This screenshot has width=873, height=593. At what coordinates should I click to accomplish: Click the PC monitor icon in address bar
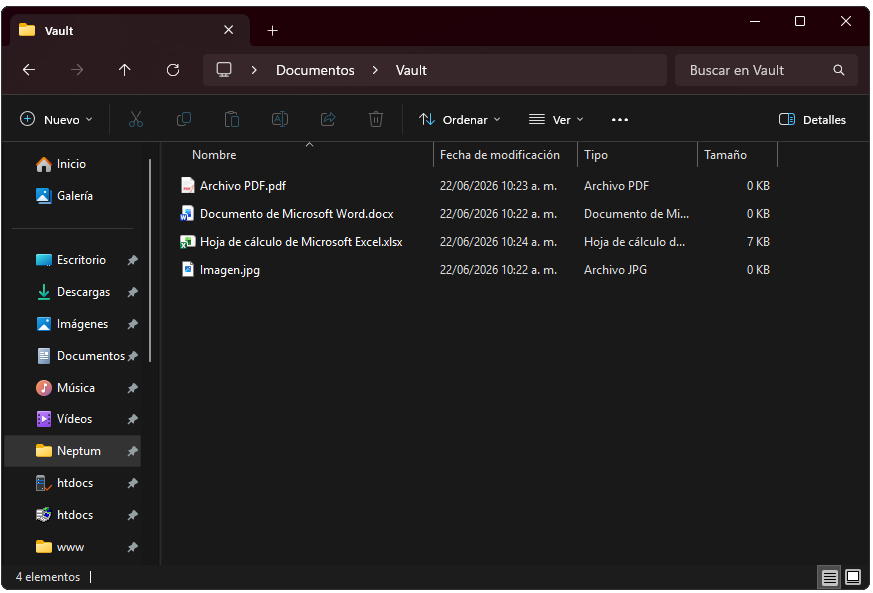pos(224,70)
